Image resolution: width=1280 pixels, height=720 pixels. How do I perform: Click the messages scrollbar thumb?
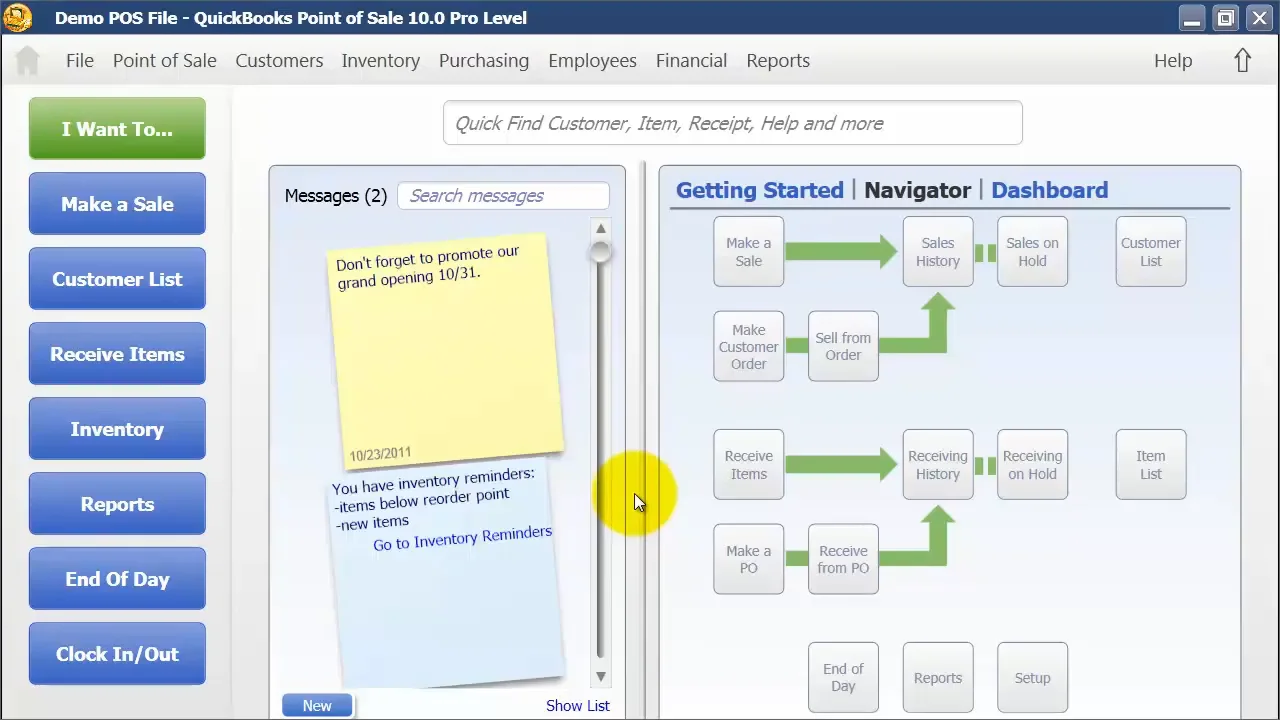pos(601,251)
